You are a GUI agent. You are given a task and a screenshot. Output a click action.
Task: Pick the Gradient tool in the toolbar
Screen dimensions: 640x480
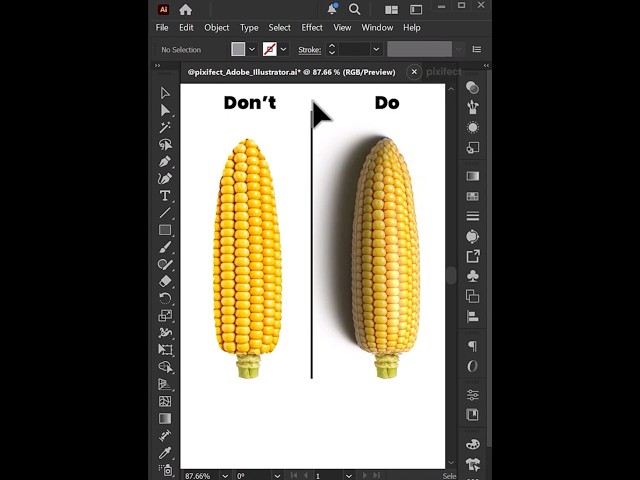click(x=165, y=418)
